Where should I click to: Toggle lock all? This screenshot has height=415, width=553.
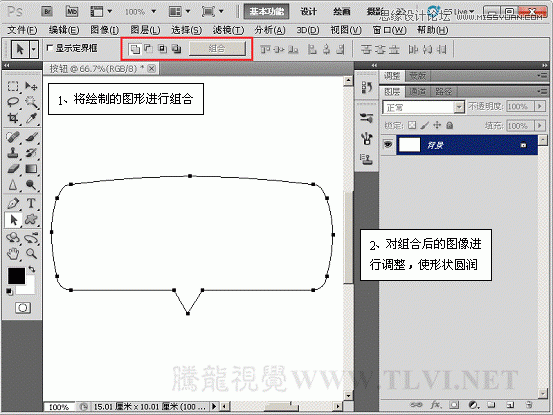click(x=449, y=125)
